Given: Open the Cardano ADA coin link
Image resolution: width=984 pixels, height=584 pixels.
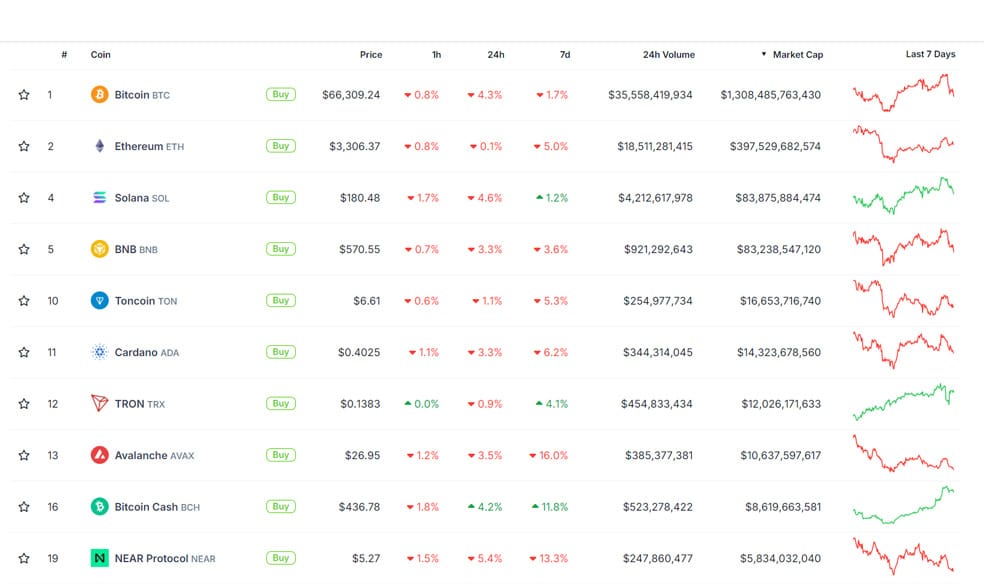Looking at the screenshot, I should tap(146, 352).
